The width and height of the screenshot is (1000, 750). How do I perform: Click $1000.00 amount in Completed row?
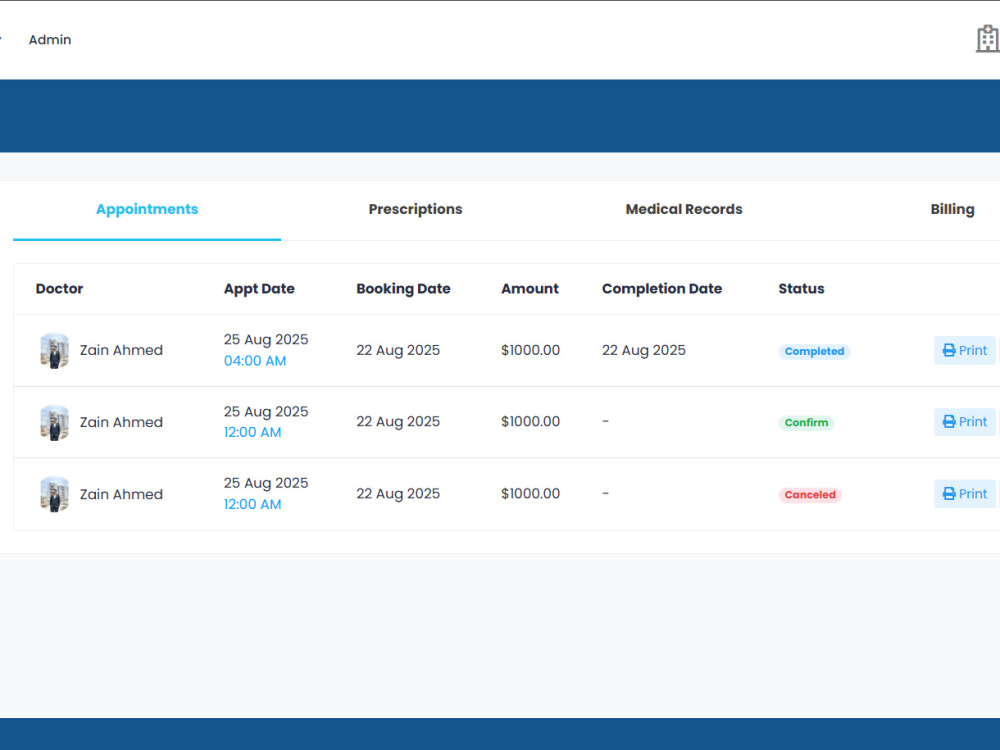point(531,350)
